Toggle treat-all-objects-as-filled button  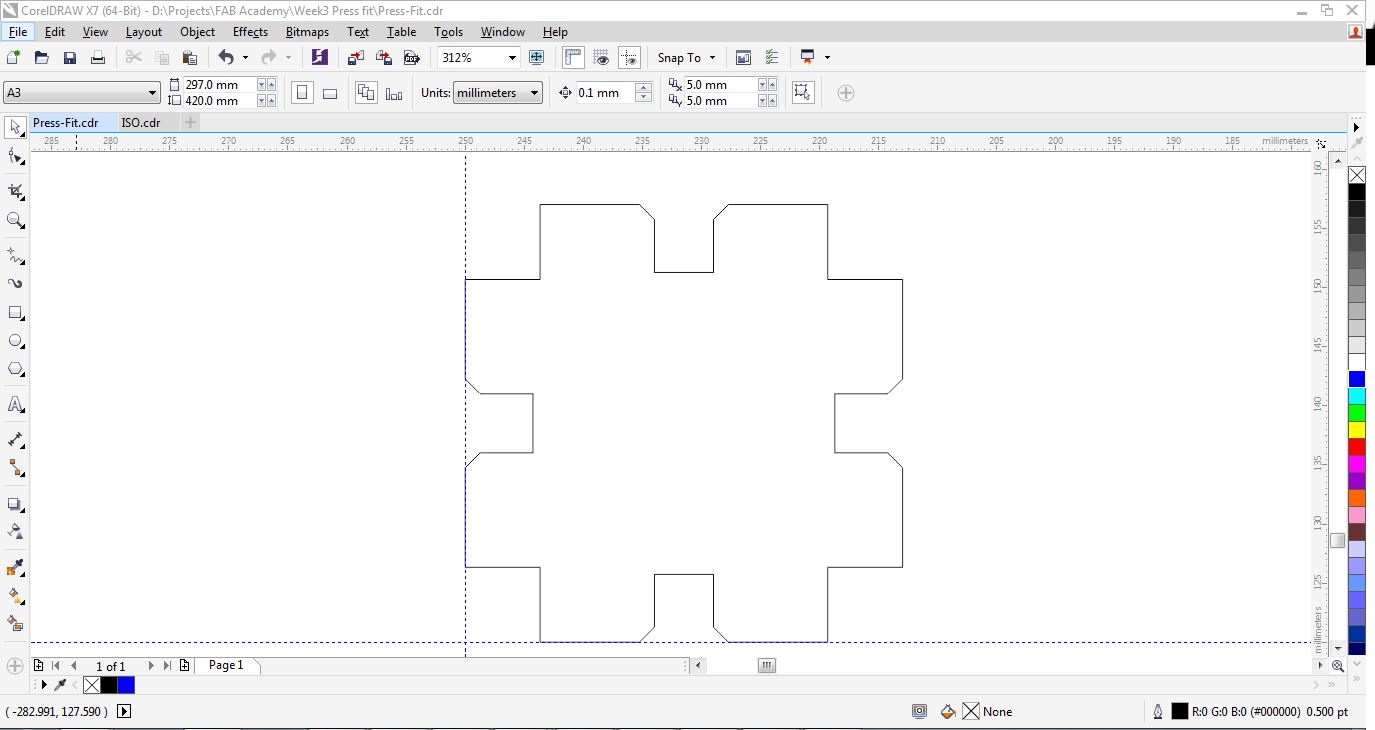[802, 93]
